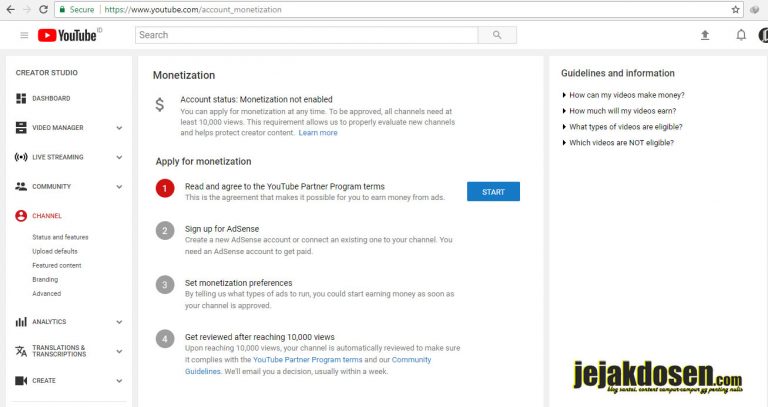768x407 pixels.
Task: Click the Translations language icon
Action: 21,351
